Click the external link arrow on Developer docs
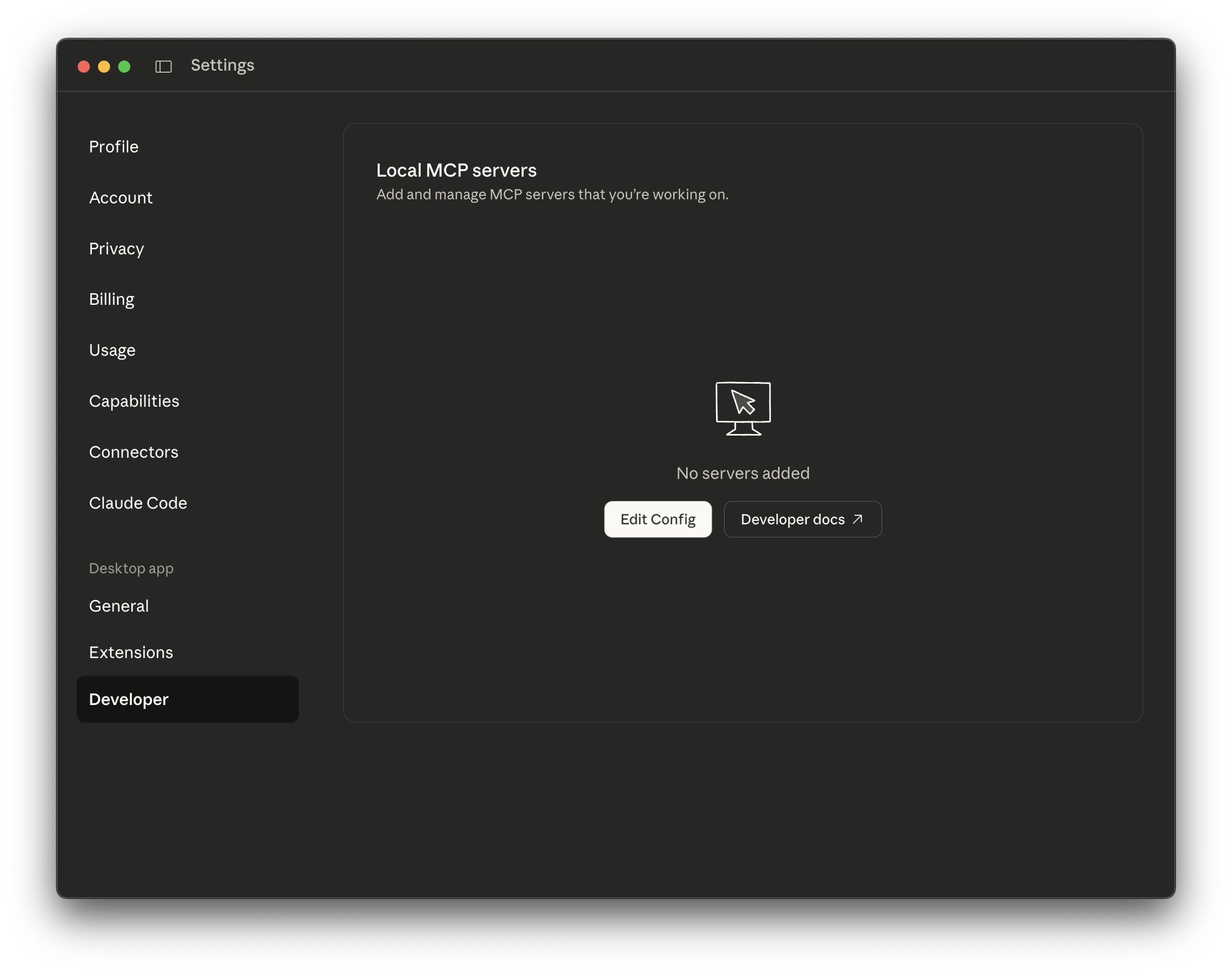 coord(857,519)
